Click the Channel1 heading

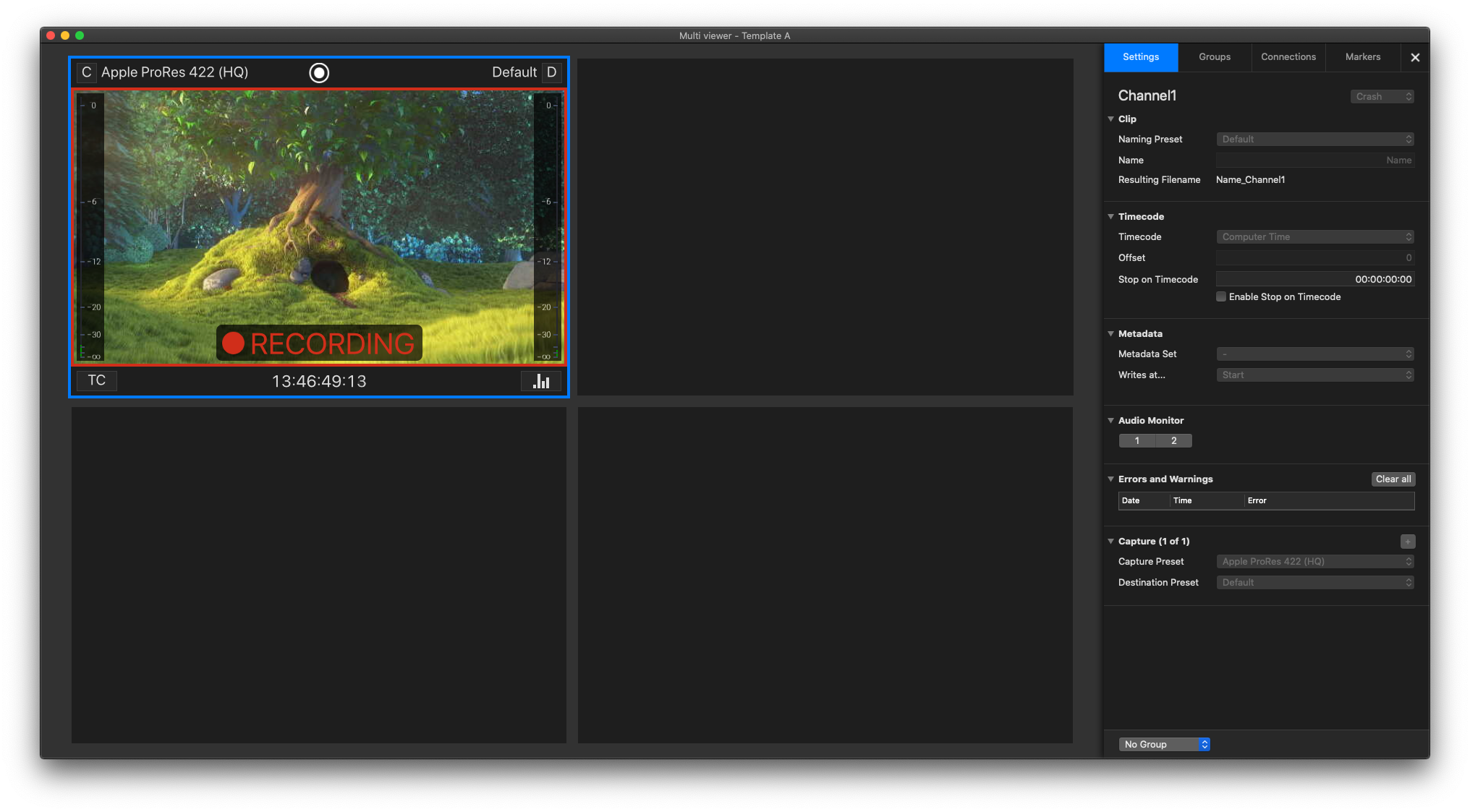click(x=1147, y=95)
